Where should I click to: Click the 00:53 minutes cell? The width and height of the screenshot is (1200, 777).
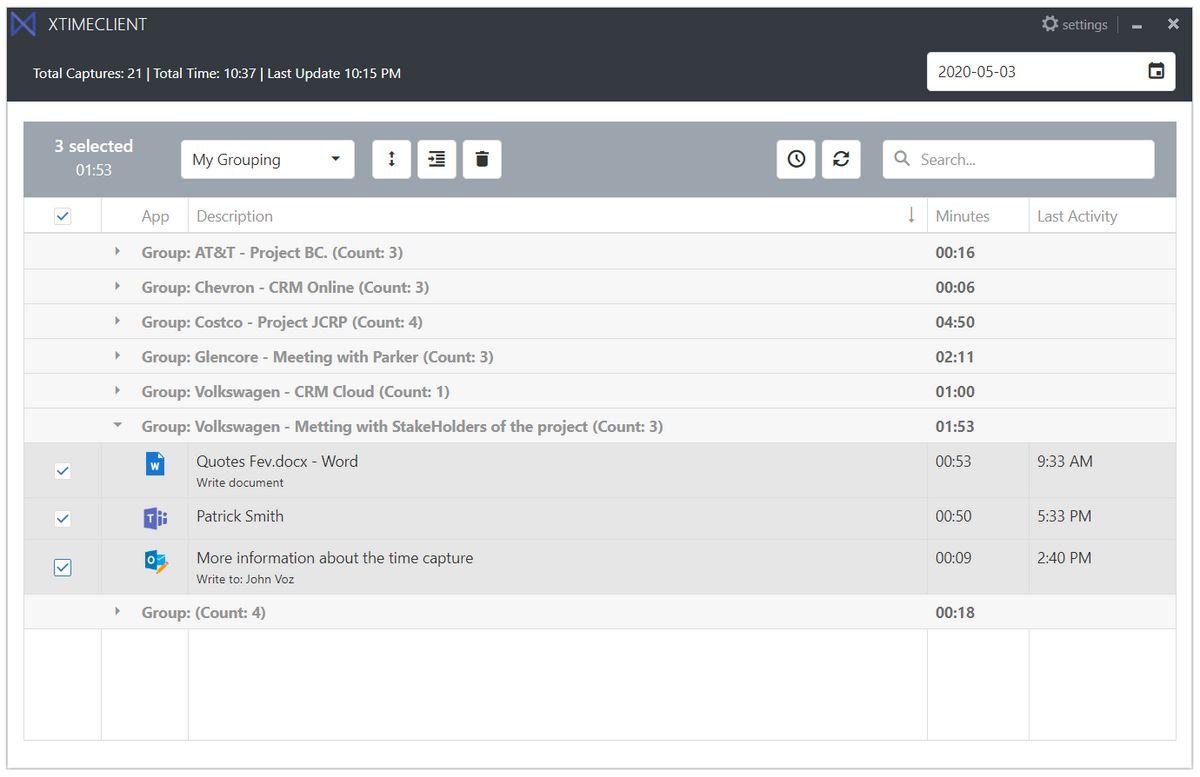tap(953, 461)
